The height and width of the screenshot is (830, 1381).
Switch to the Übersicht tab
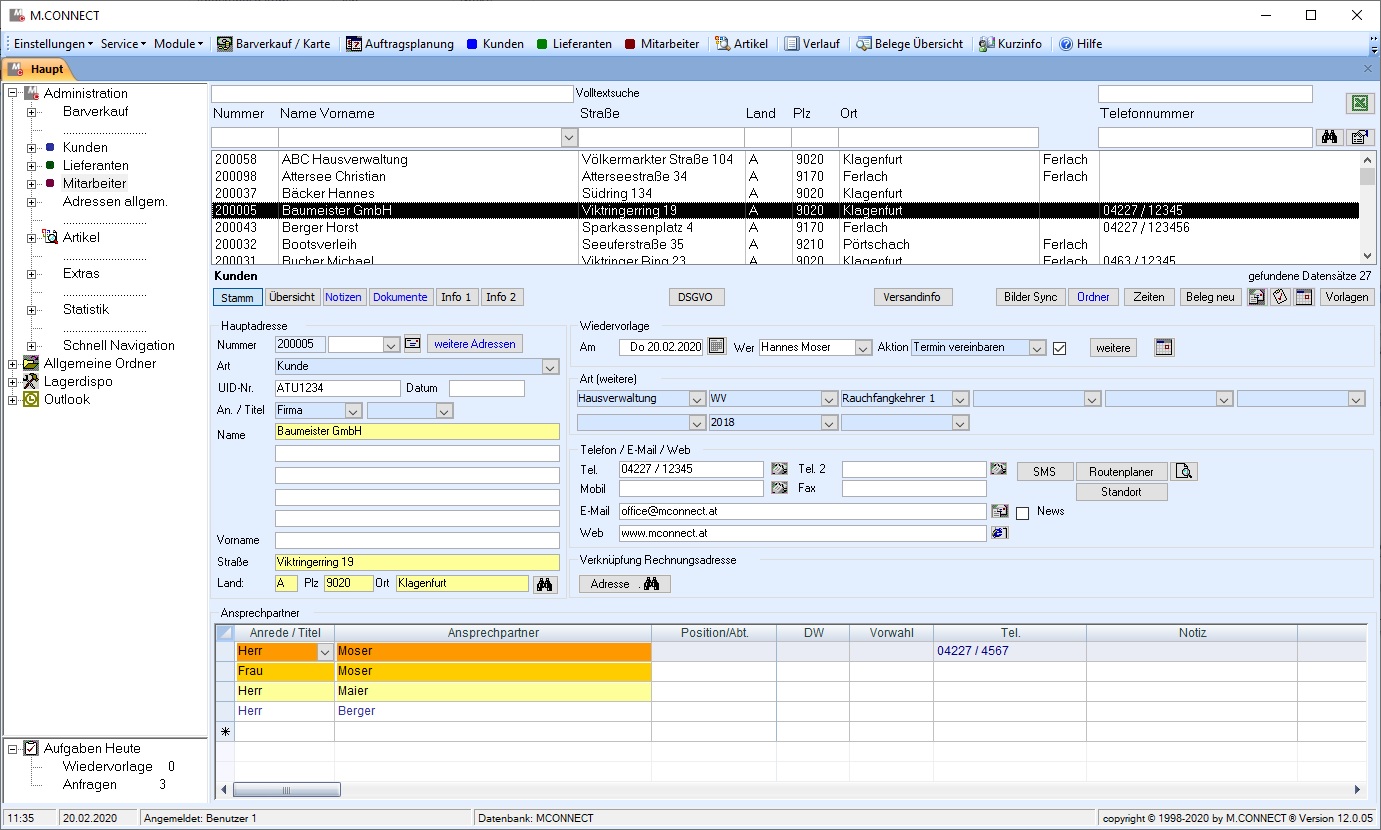coord(293,297)
